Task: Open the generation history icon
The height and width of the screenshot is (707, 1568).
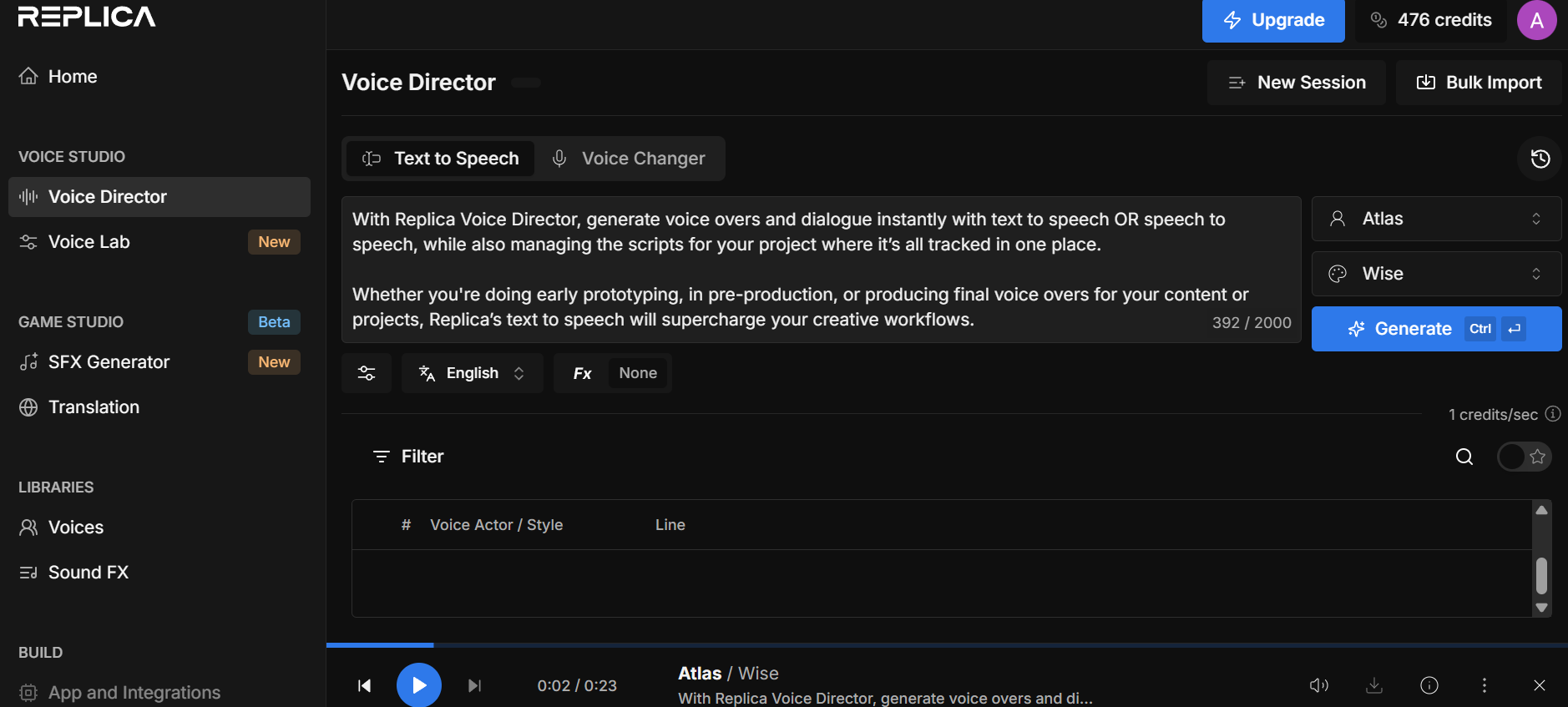Action: tap(1540, 159)
